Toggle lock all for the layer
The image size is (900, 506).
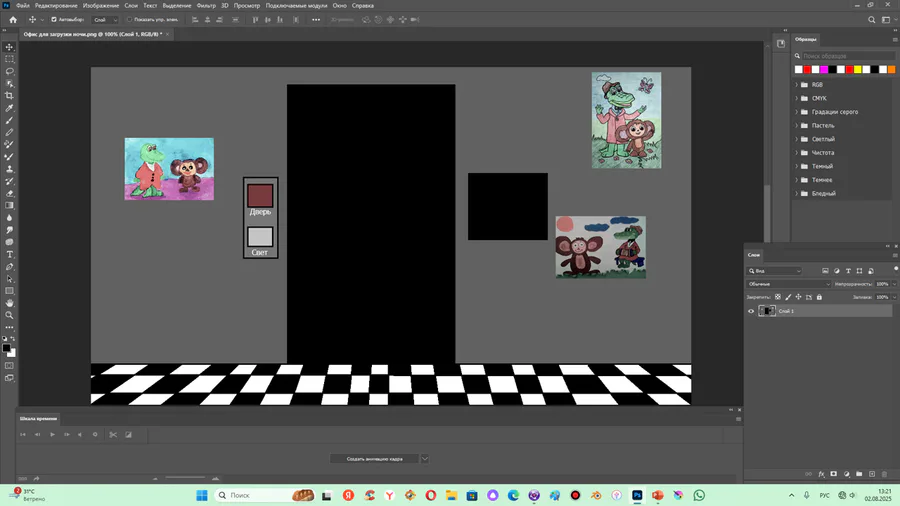pyautogui.click(x=819, y=297)
